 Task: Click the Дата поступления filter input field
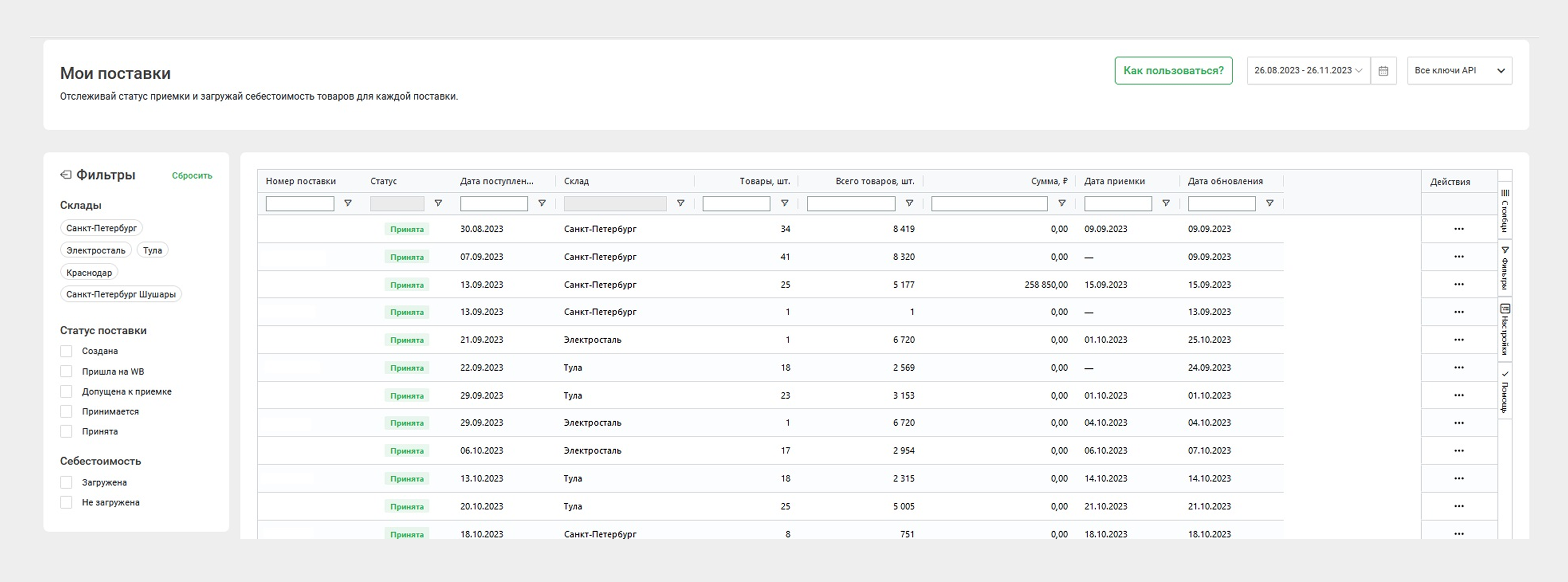tap(494, 203)
